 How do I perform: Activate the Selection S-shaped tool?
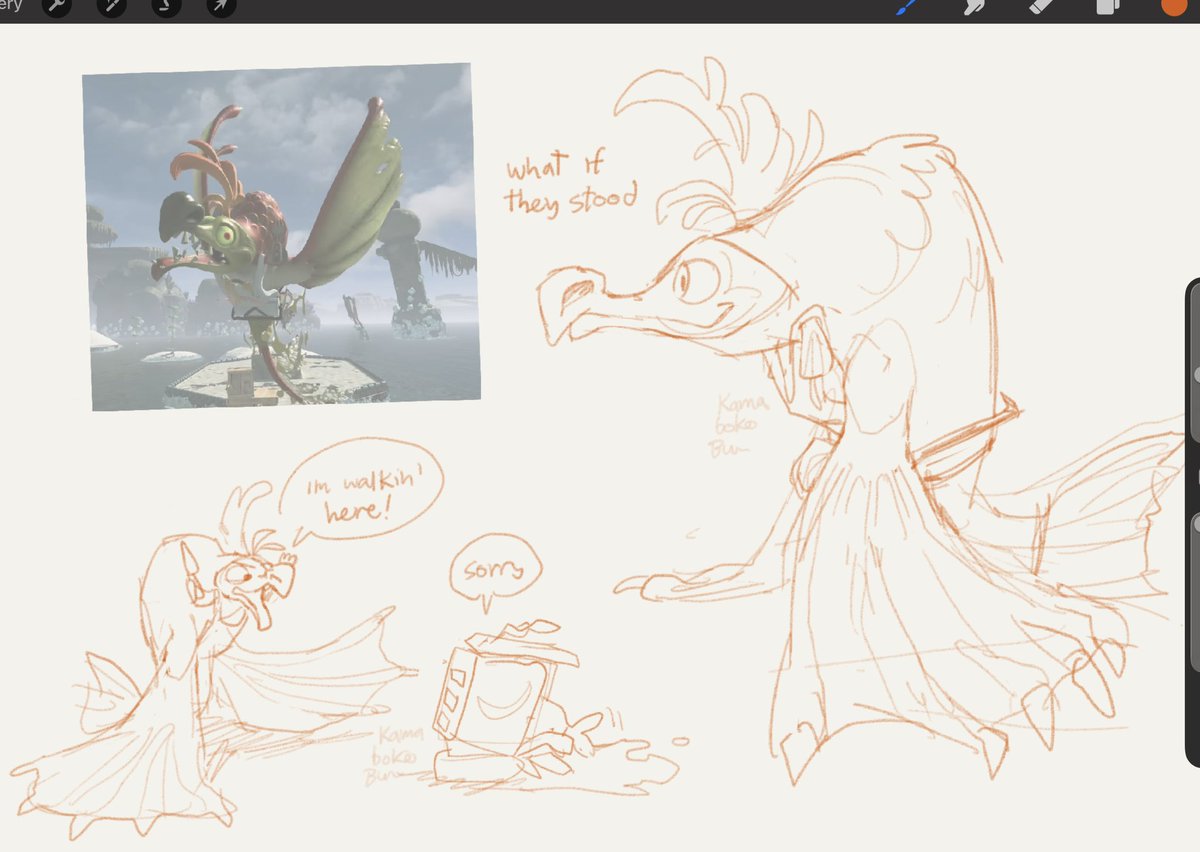167,6
